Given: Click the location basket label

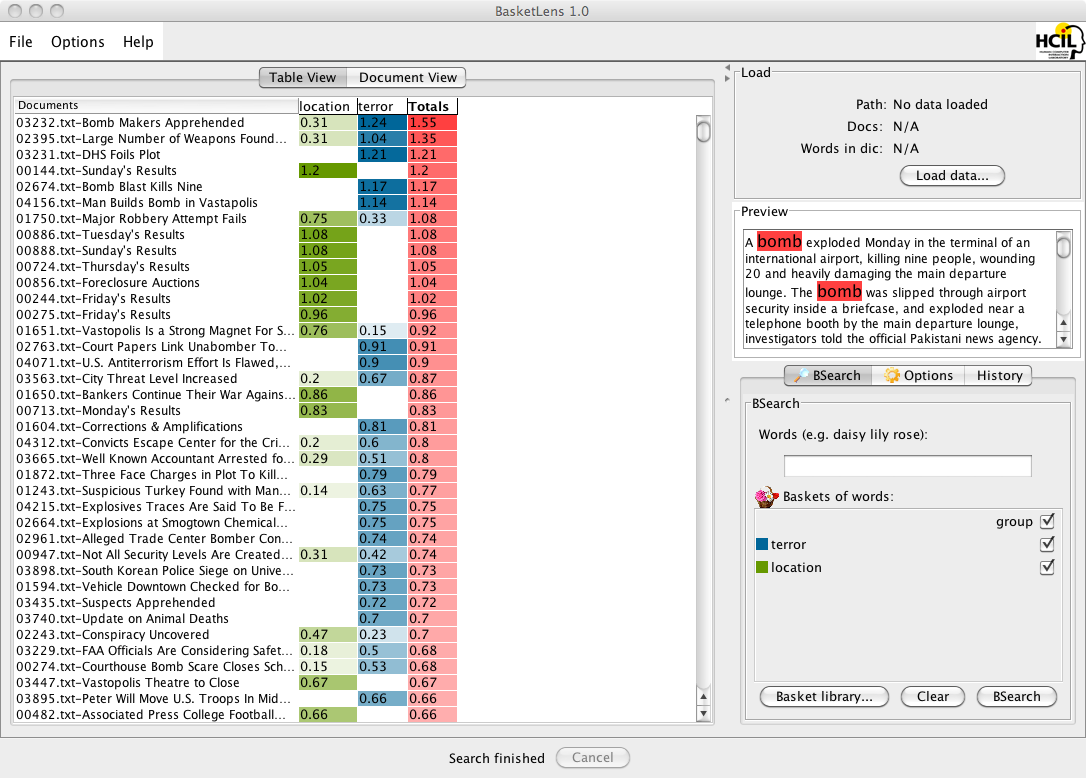Looking at the screenshot, I should tap(796, 567).
